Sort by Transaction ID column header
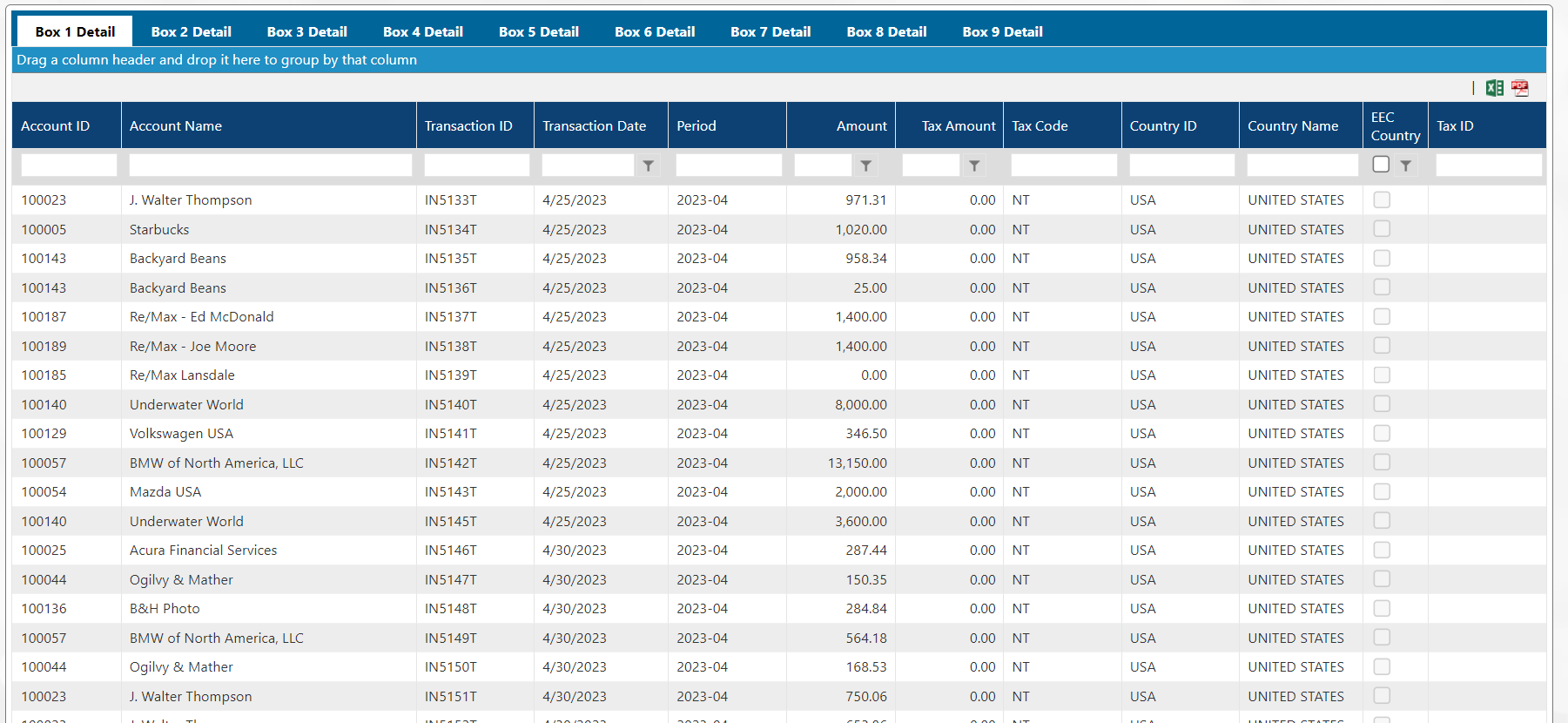 pyautogui.click(x=468, y=126)
